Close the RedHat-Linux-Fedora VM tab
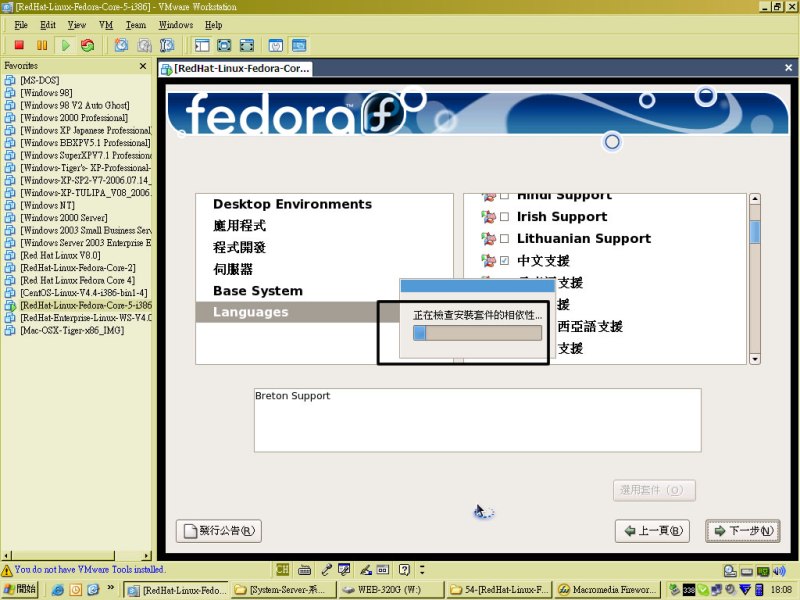Image resolution: width=800 pixels, height=600 pixels. point(788,67)
